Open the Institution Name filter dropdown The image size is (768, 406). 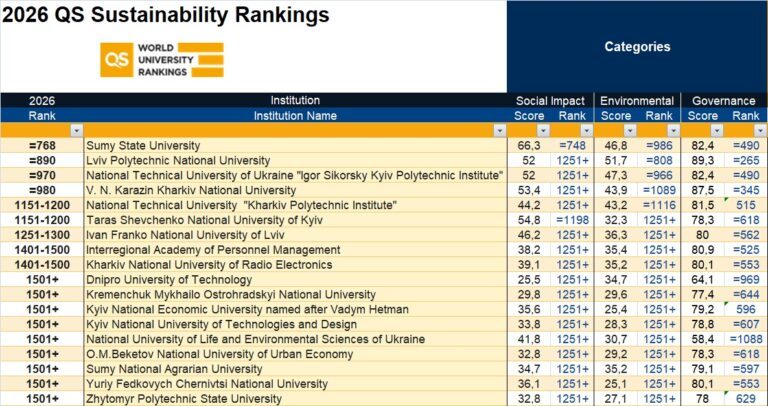coord(500,131)
